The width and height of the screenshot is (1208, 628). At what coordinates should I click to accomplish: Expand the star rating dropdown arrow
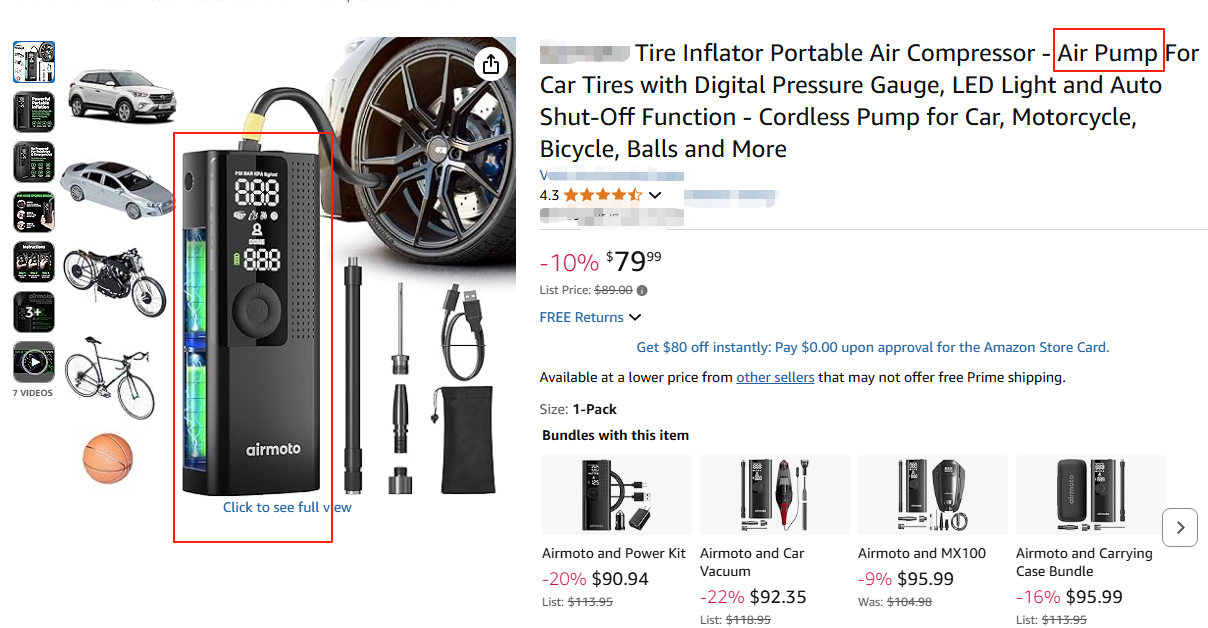[655, 195]
